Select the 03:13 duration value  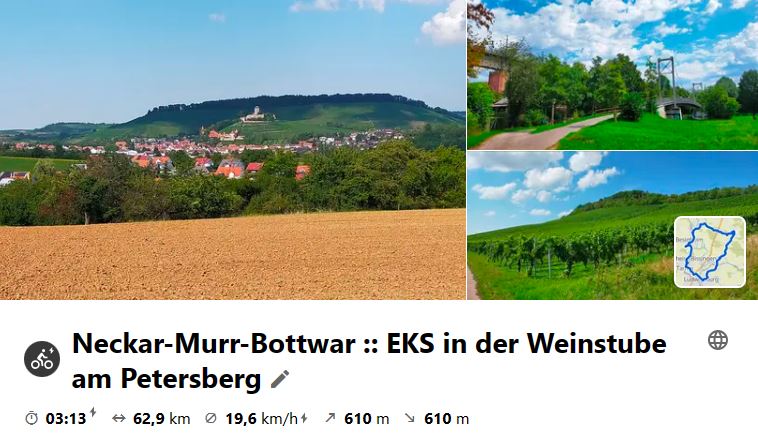66,419
